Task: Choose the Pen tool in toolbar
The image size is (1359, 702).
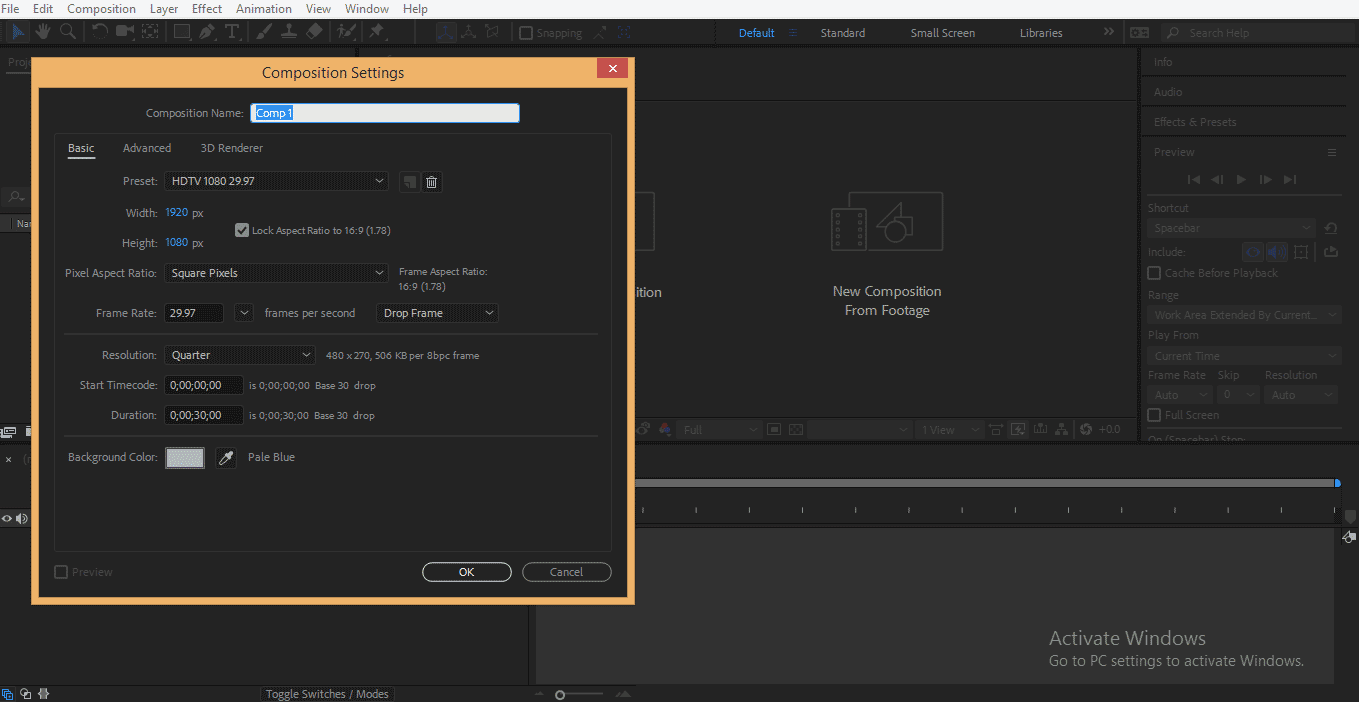Action: pyautogui.click(x=207, y=32)
